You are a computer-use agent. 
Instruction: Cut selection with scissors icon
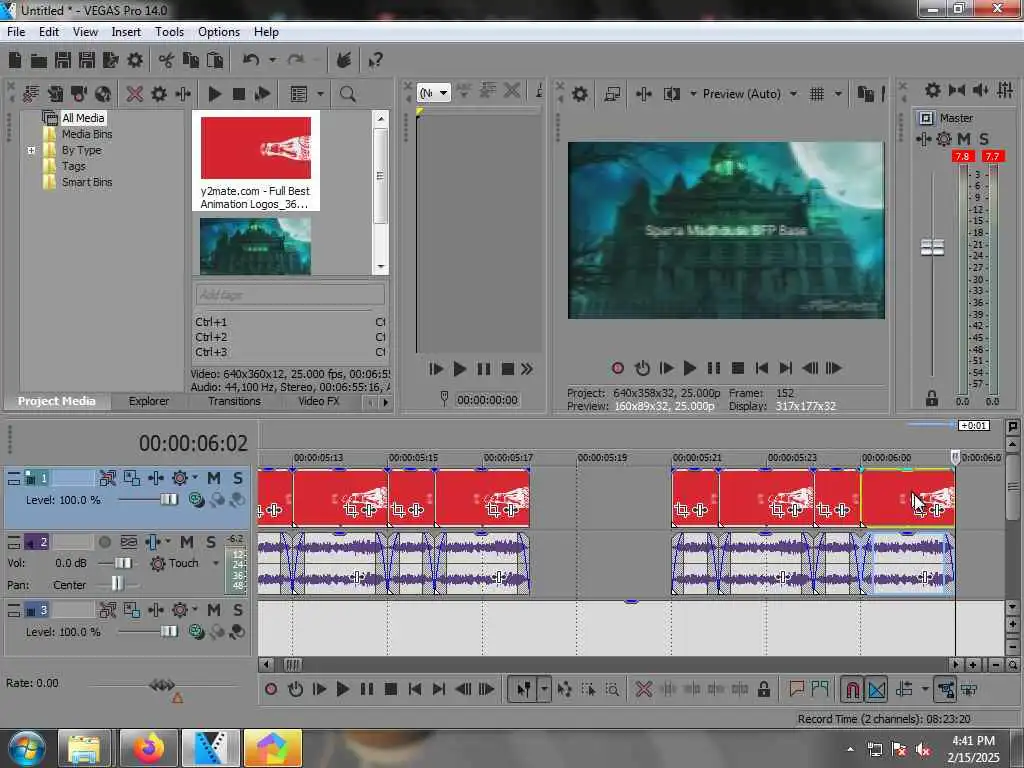click(x=166, y=61)
